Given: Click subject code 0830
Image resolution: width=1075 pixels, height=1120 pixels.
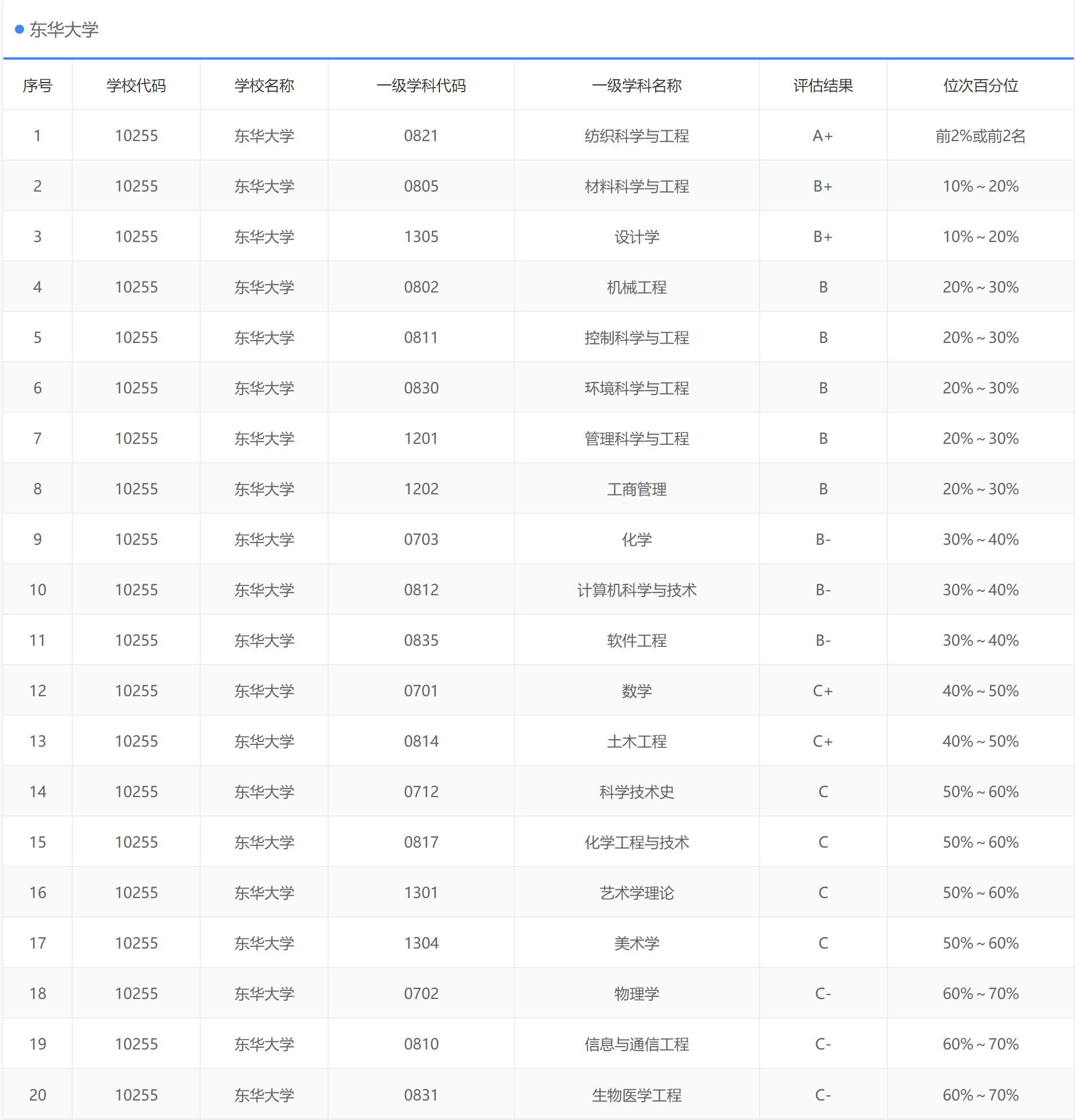Looking at the screenshot, I should click(421, 388).
